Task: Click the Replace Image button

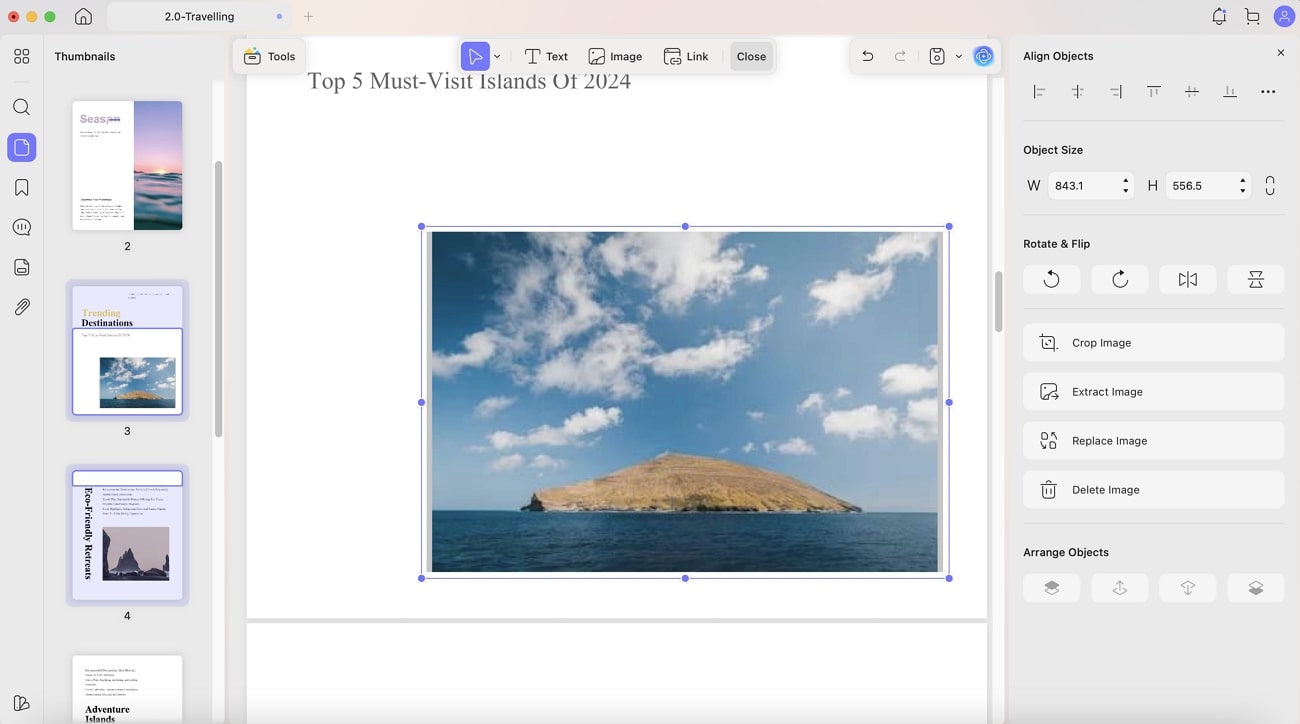Action: [1153, 440]
